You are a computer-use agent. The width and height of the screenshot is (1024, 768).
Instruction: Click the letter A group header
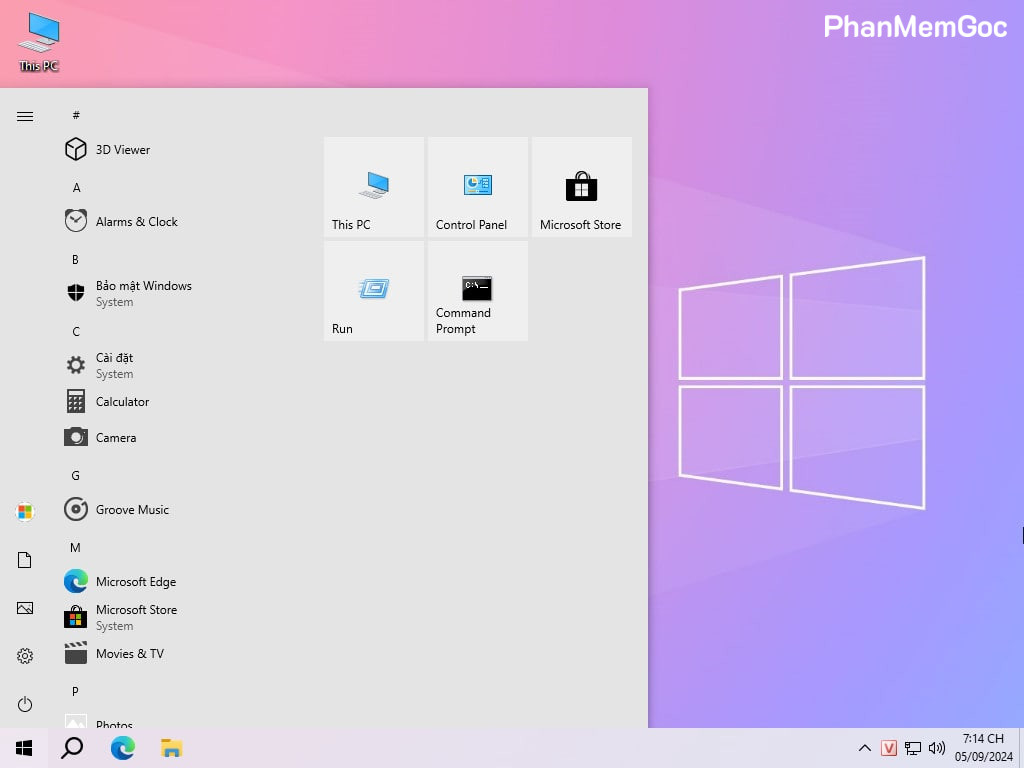click(76, 188)
